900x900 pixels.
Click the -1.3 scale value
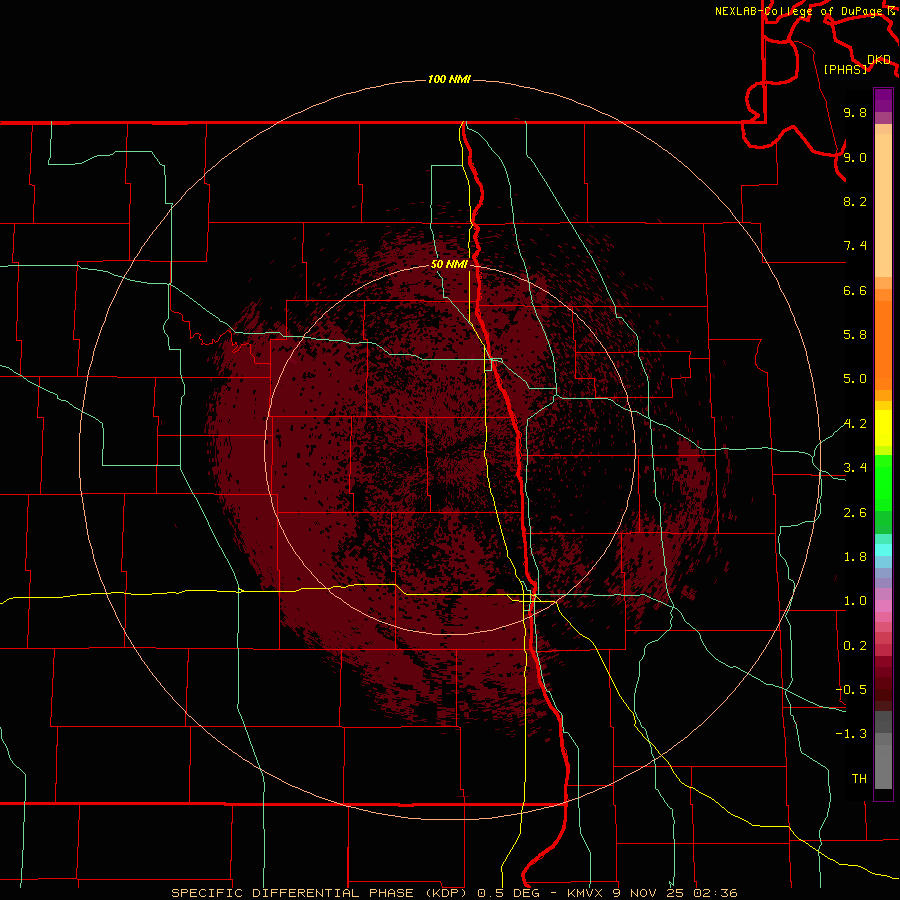click(x=851, y=734)
